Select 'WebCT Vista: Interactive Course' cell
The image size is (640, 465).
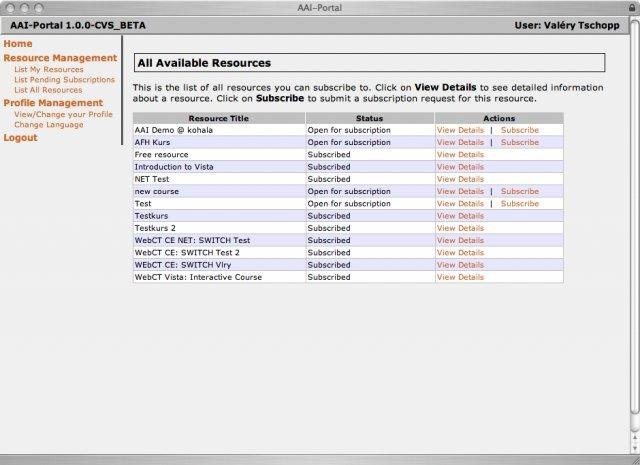219,277
